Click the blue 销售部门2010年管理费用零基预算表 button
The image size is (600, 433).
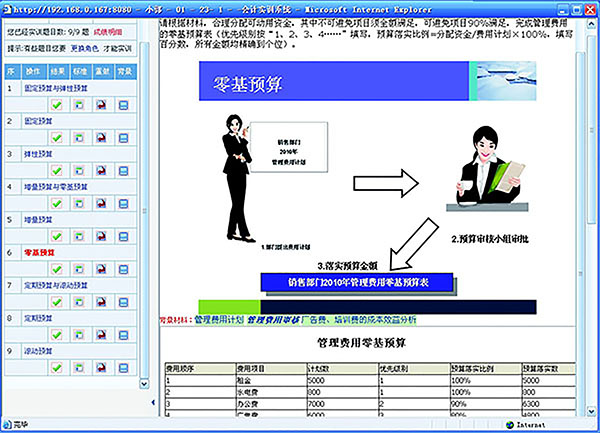[x=357, y=283]
